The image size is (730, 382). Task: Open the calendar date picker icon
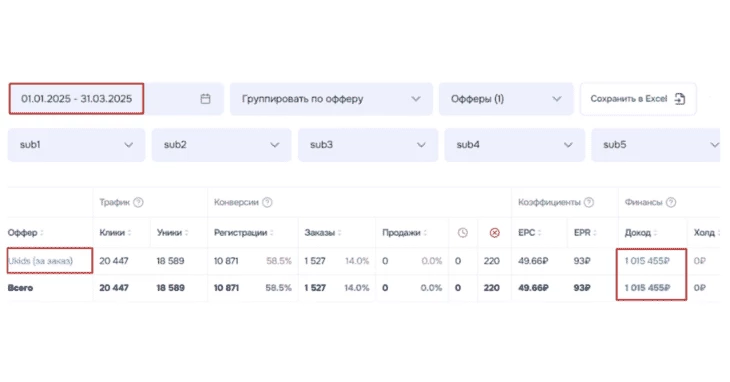click(205, 99)
